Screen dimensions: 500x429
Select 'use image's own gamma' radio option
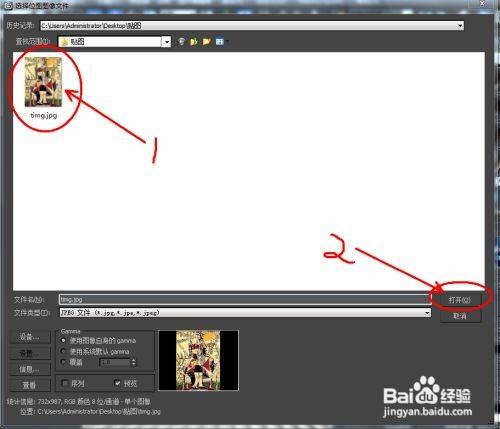63,340
